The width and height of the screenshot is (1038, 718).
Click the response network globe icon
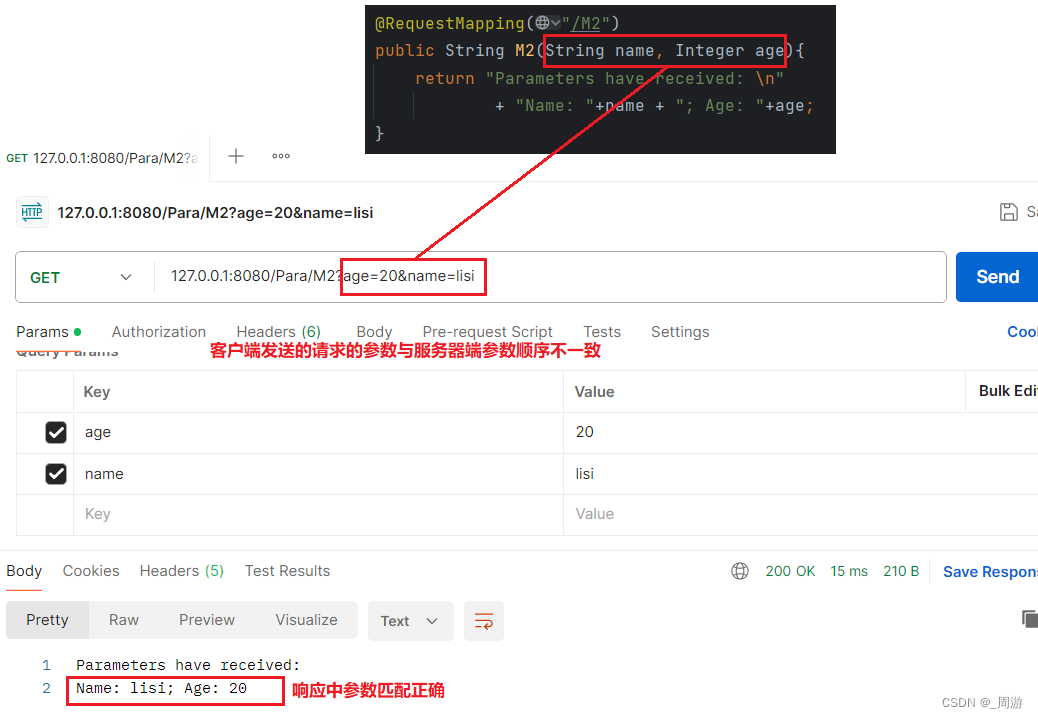739,571
